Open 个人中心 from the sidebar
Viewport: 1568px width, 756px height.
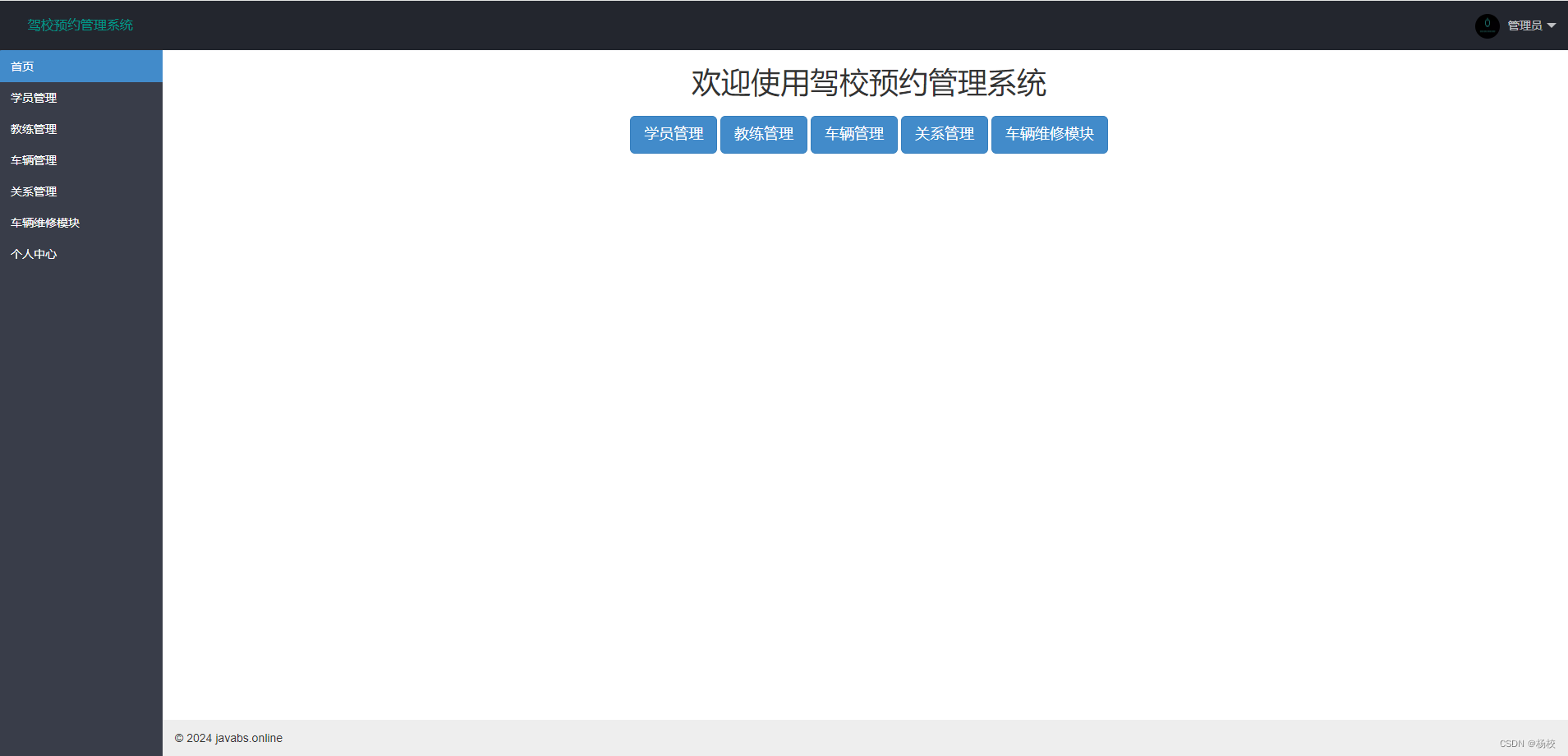click(33, 253)
